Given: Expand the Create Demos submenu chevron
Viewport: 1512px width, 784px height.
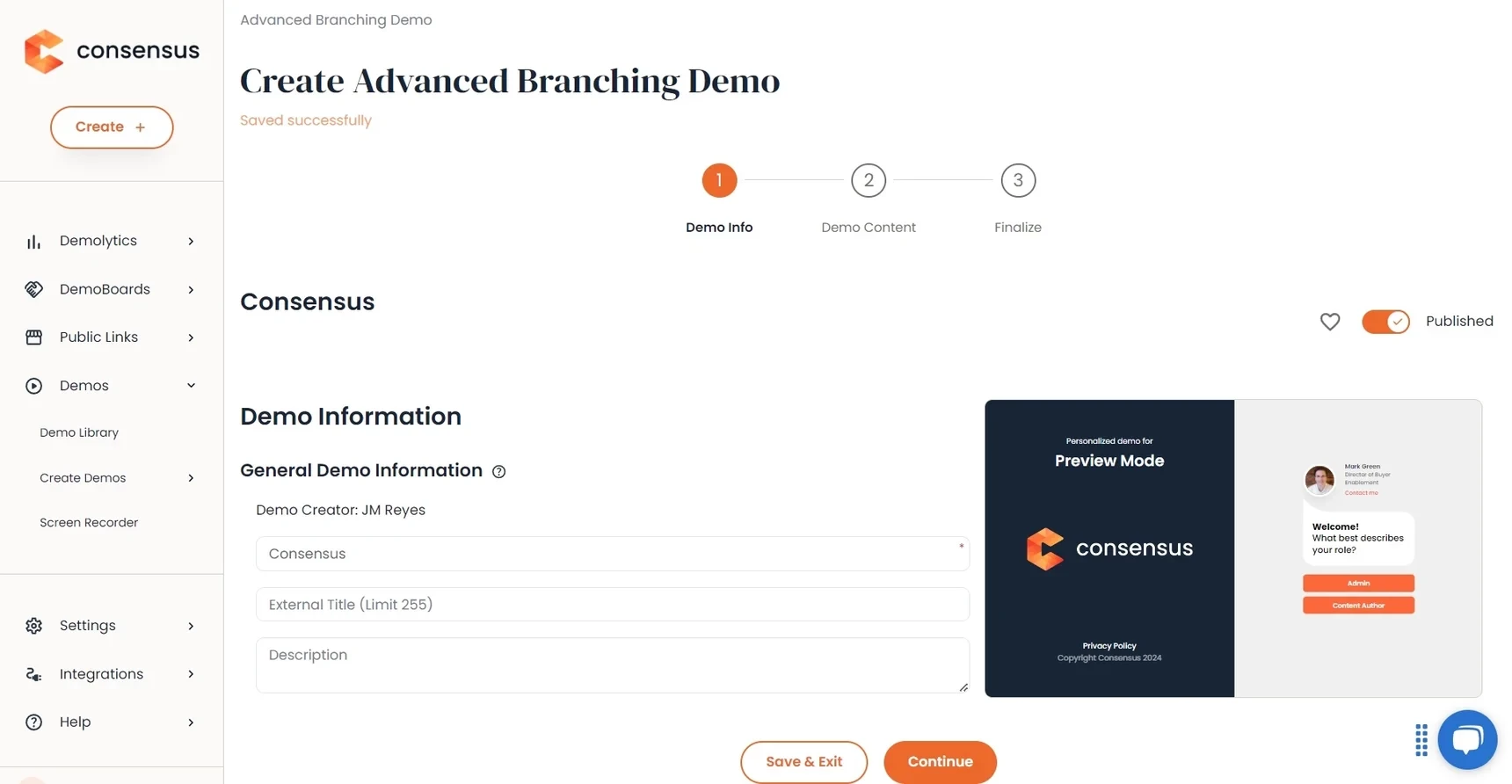Looking at the screenshot, I should 191,478.
